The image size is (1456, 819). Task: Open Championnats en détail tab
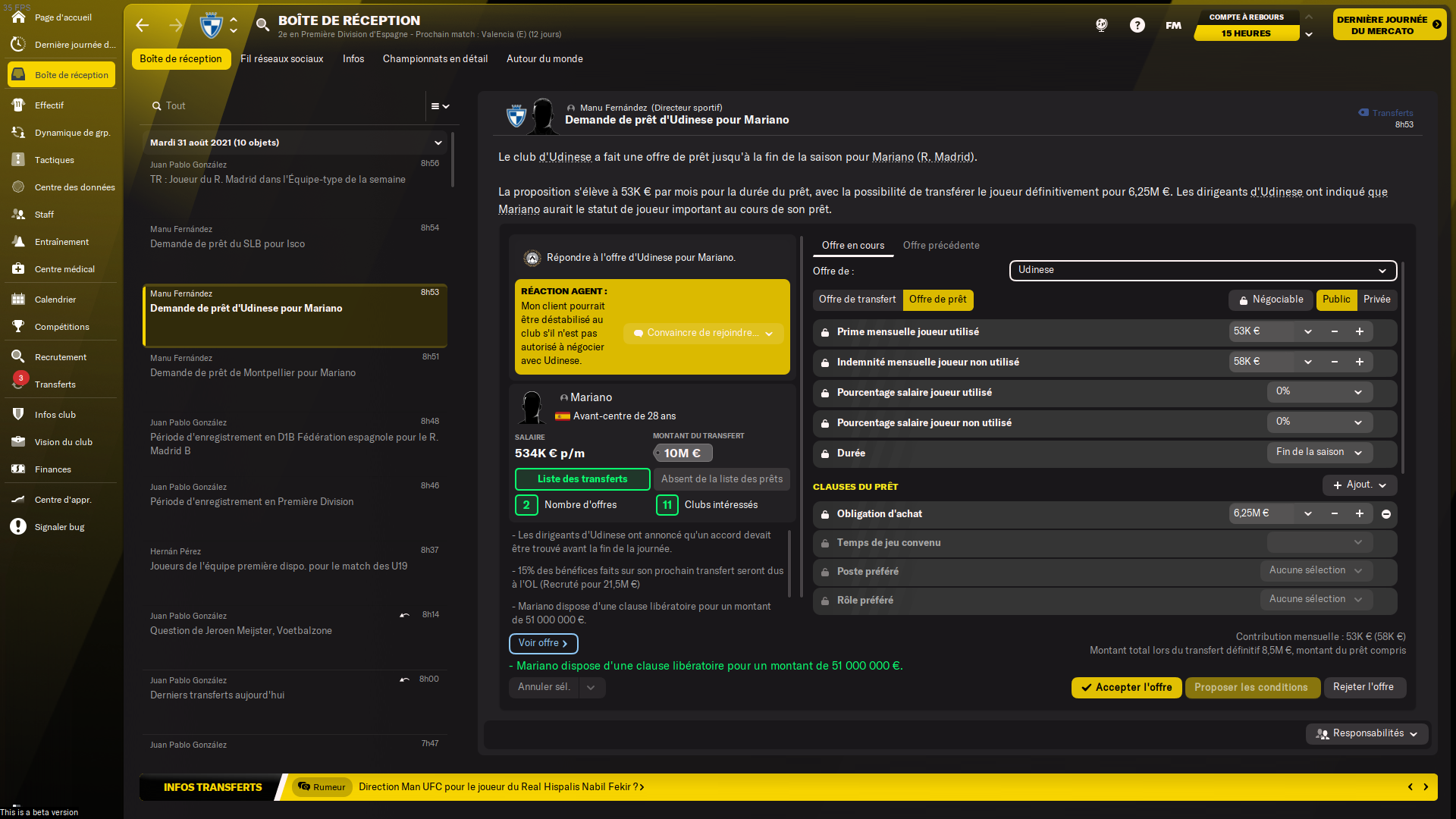pyautogui.click(x=435, y=59)
